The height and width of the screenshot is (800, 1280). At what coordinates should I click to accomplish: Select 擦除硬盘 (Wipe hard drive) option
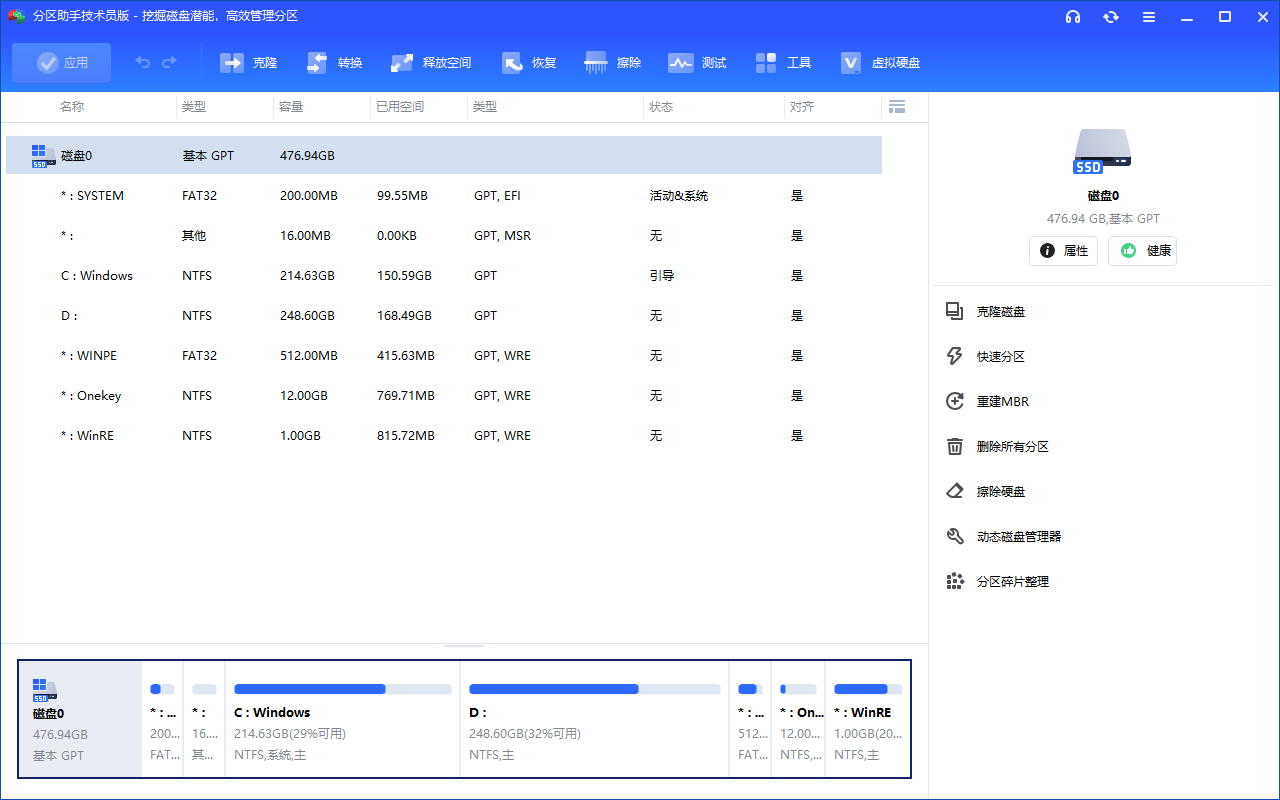coord(986,492)
